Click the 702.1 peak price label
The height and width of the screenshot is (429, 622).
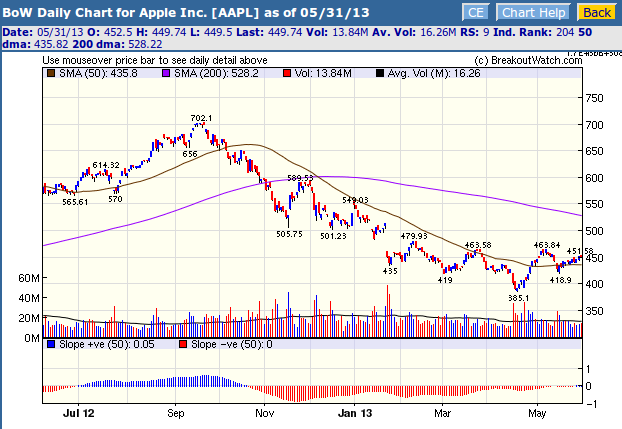pyautogui.click(x=201, y=118)
